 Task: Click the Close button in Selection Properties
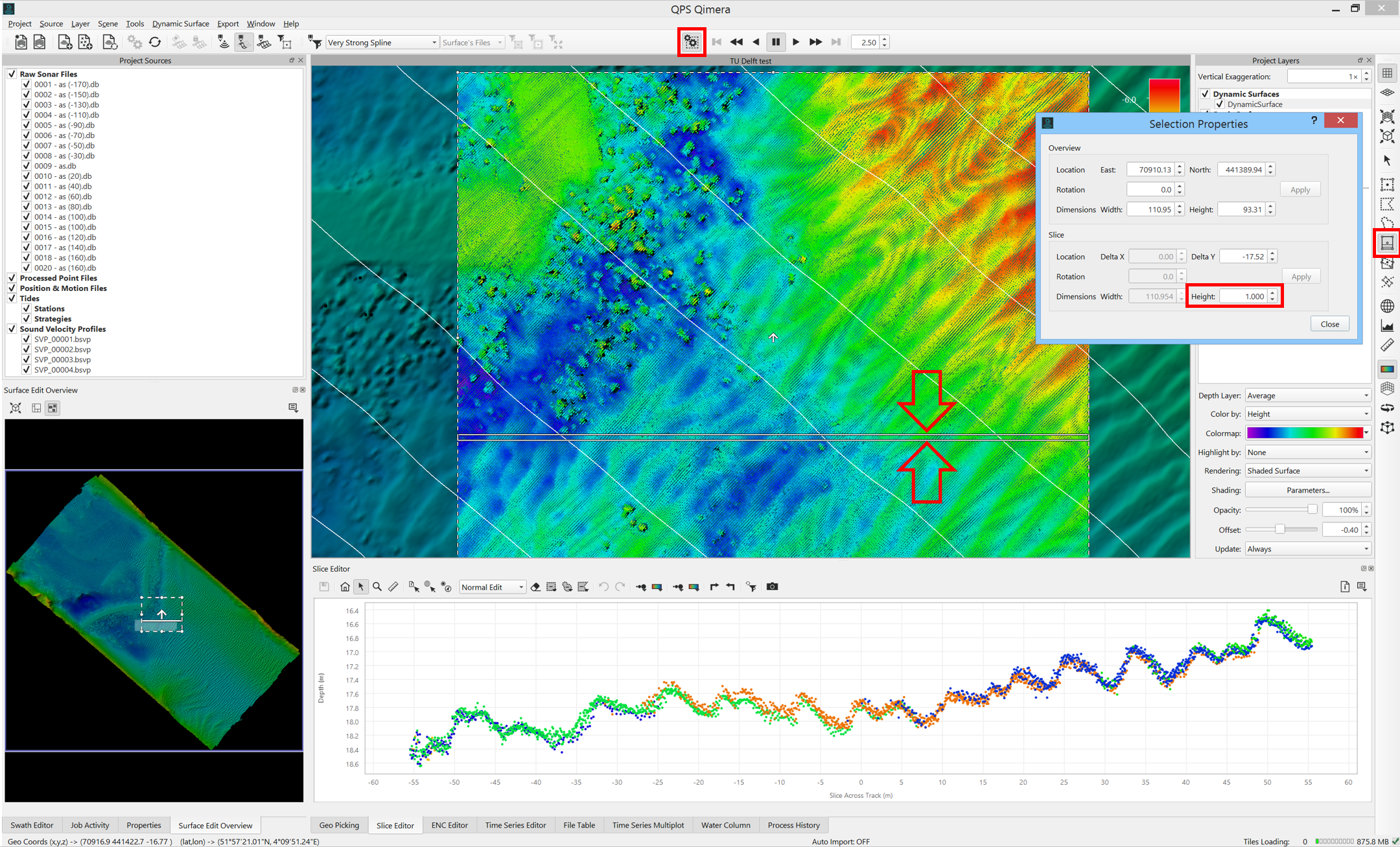[x=1329, y=324]
